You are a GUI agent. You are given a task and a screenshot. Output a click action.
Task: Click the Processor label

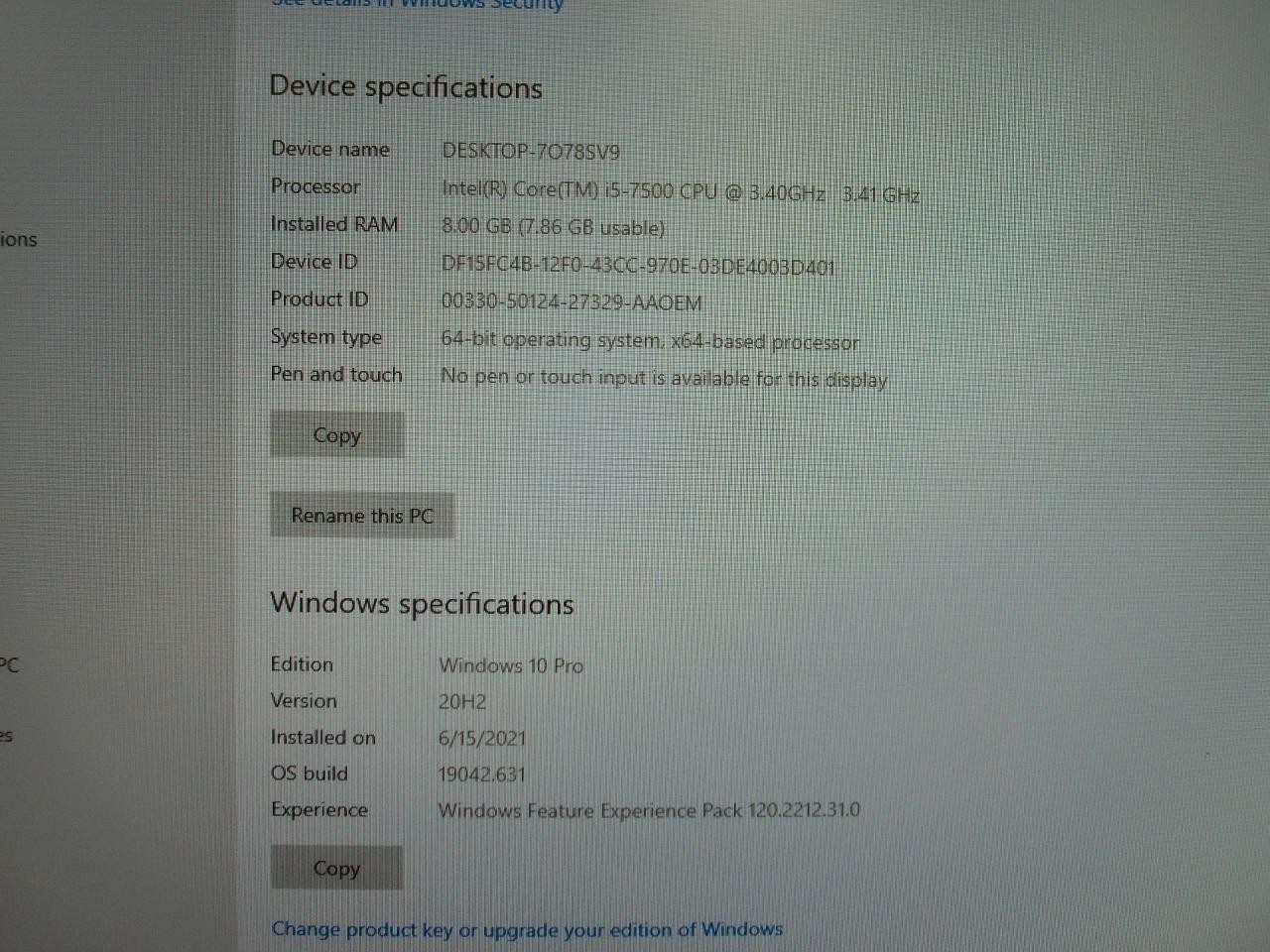[316, 186]
